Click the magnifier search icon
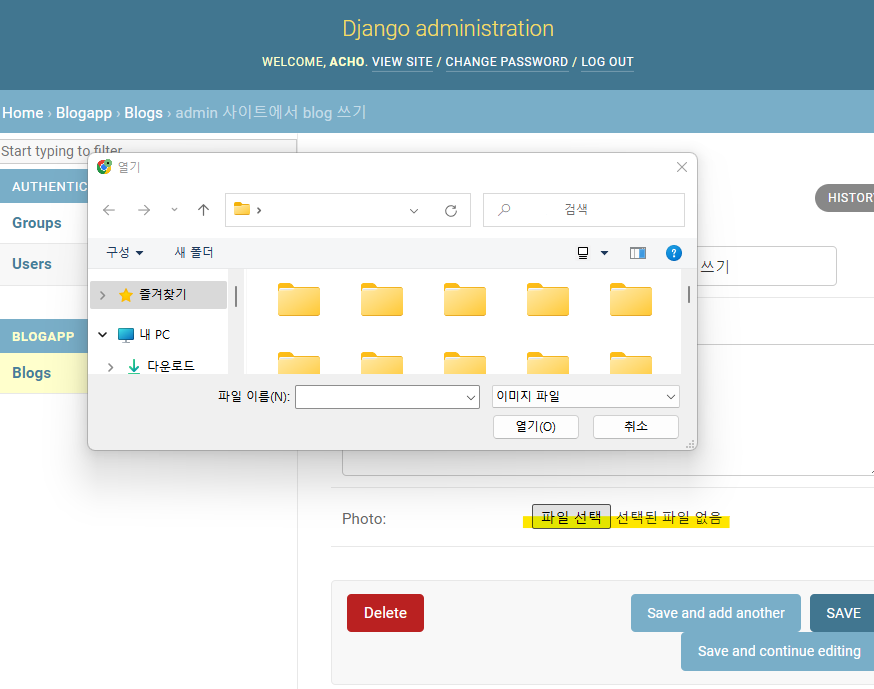Viewport: 874px width, 689px height. click(x=504, y=210)
